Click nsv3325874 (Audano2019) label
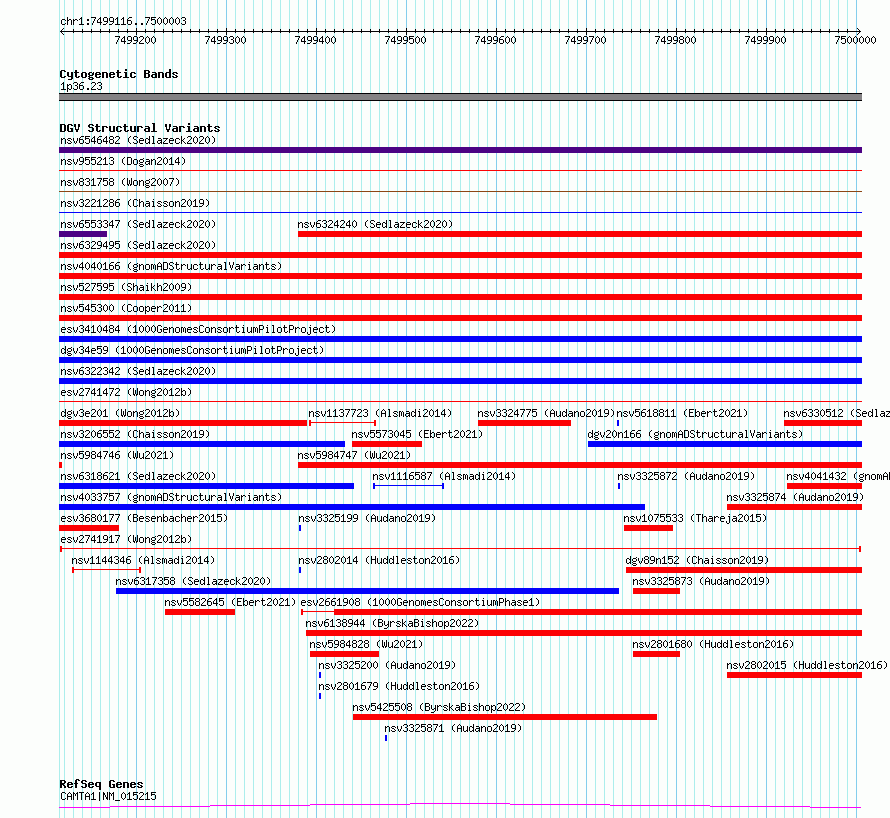The image size is (890, 818). tap(795, 497)
